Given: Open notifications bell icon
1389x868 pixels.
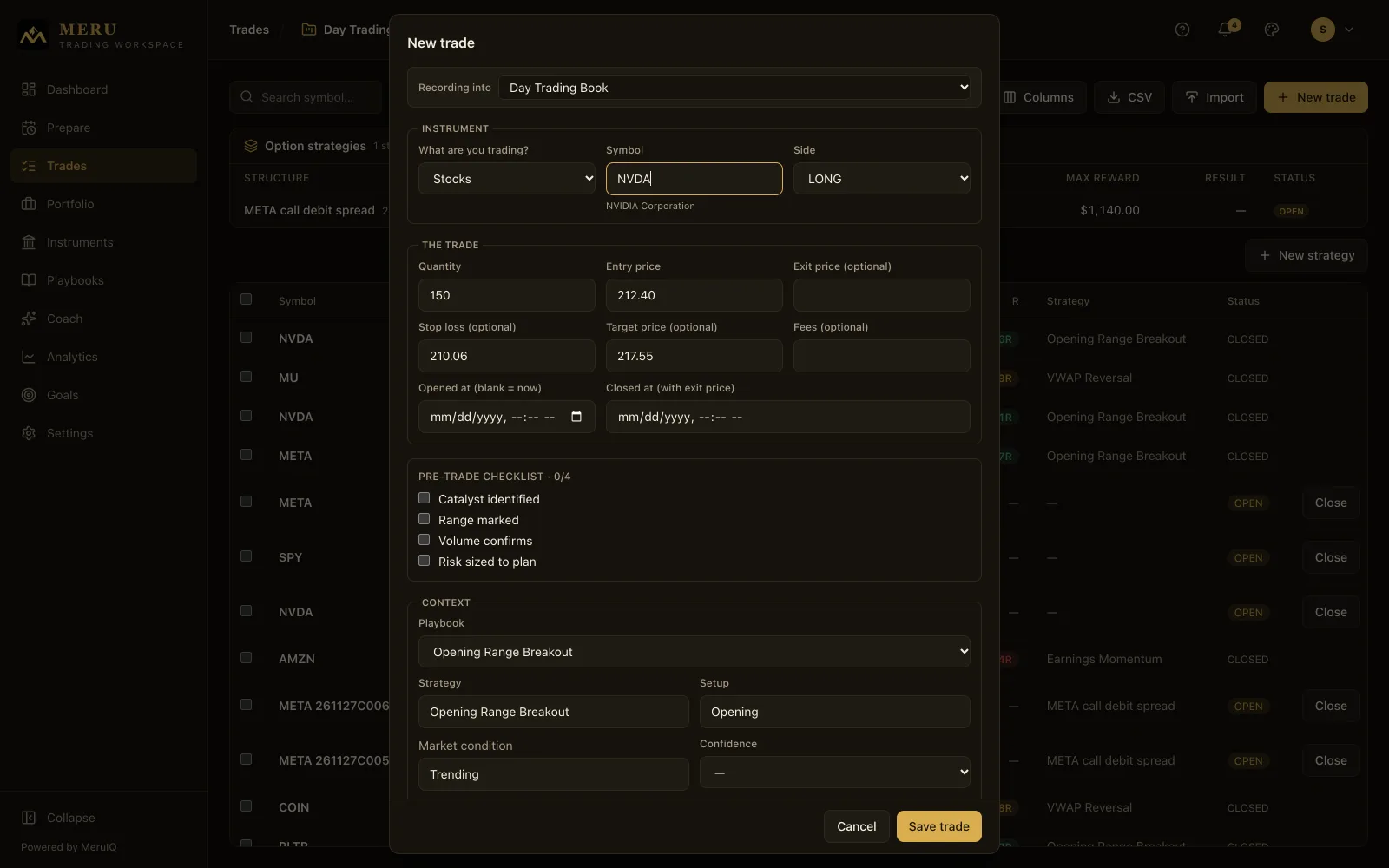Looking at the screenshot, I should 1224,30.
